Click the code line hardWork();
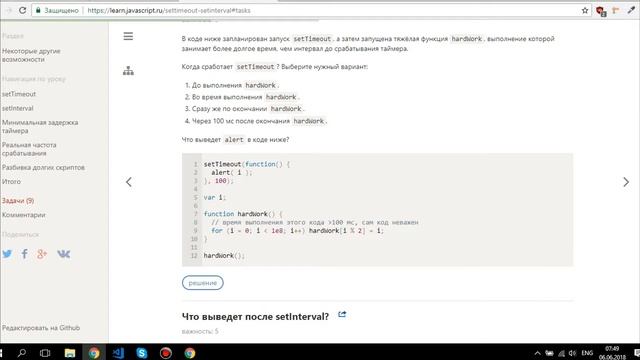640x360 pixels. (224, 256)
